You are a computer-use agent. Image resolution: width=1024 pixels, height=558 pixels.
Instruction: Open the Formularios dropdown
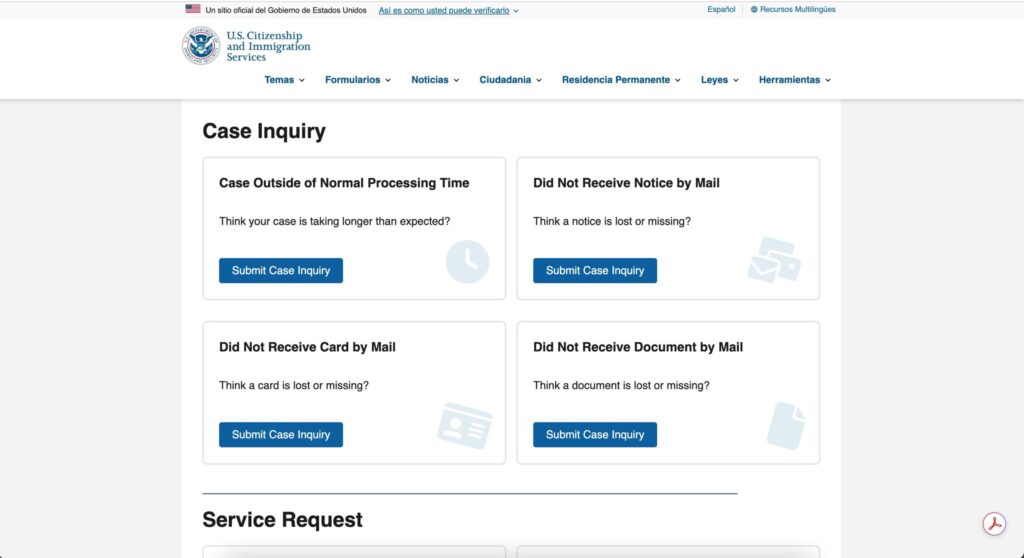358,80
